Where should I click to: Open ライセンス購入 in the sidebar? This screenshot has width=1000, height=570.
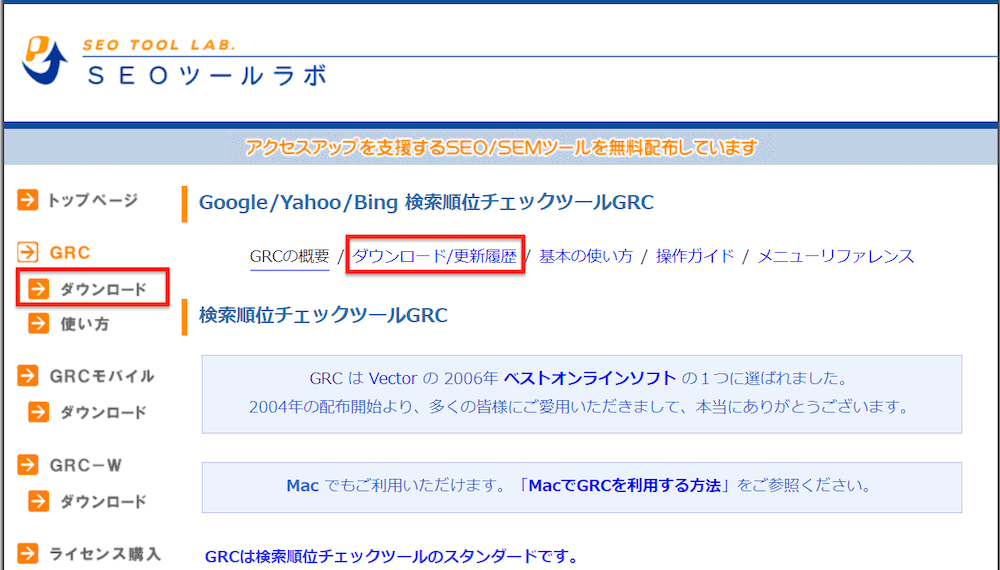(105, 554)
